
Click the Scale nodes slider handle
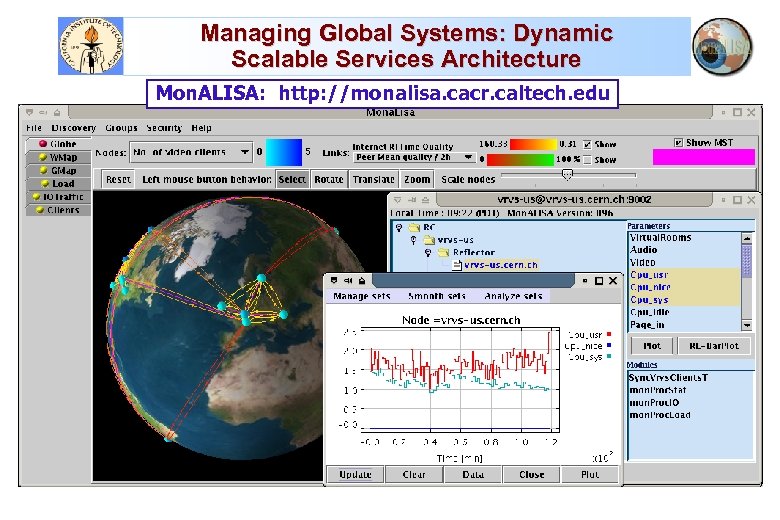point(567,174)
